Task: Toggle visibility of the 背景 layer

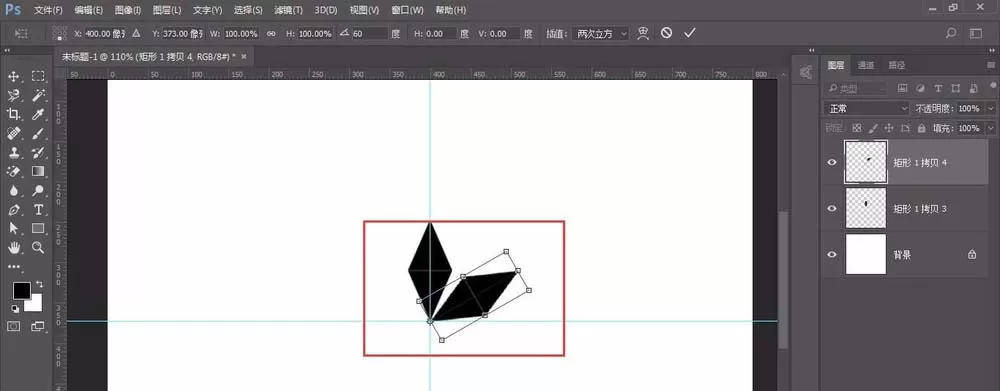Action: pyautogui.click(x=832, y=255)
